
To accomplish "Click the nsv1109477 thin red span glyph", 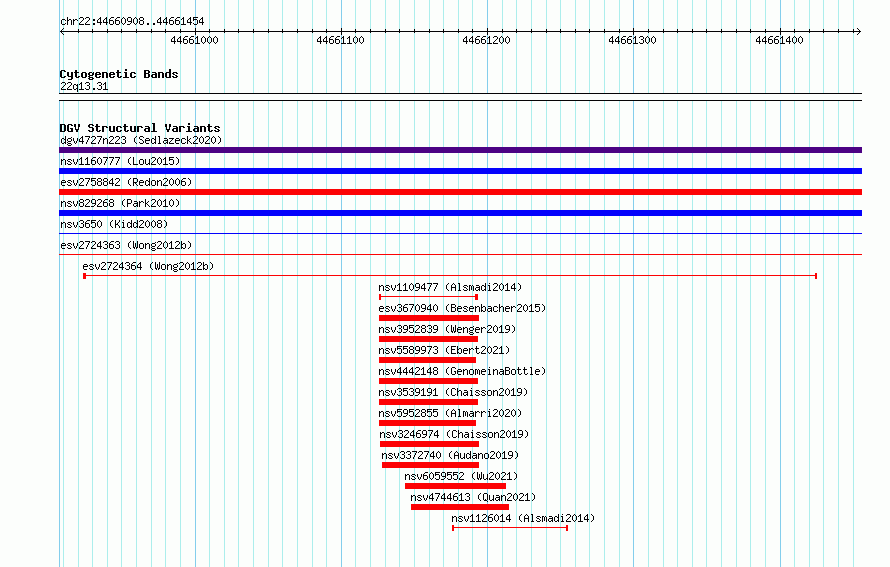I will pos(429,297).
